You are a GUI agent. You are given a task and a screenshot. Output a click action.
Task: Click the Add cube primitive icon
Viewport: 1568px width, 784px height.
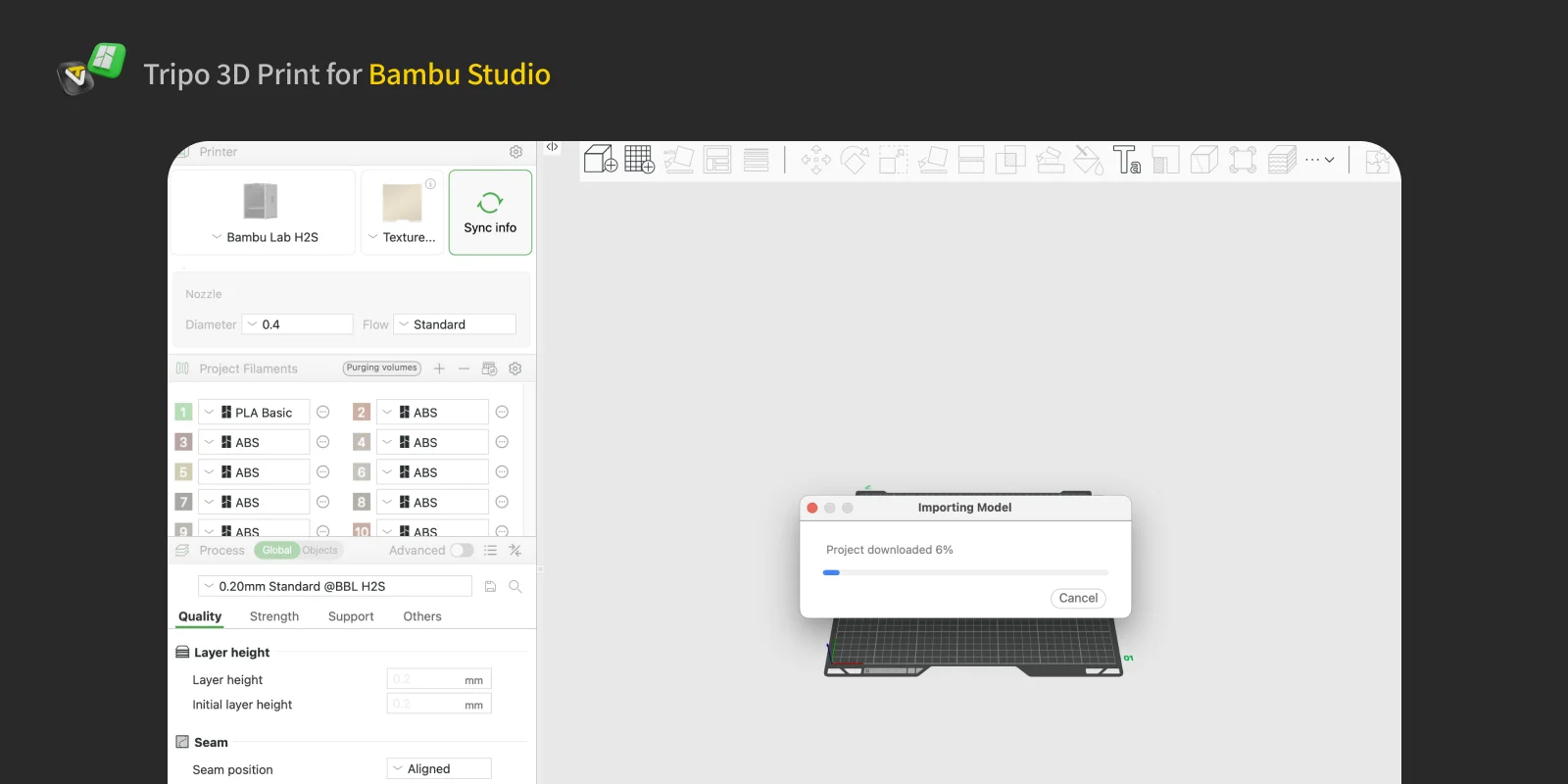pyautogui.click(x=600, y=159)
